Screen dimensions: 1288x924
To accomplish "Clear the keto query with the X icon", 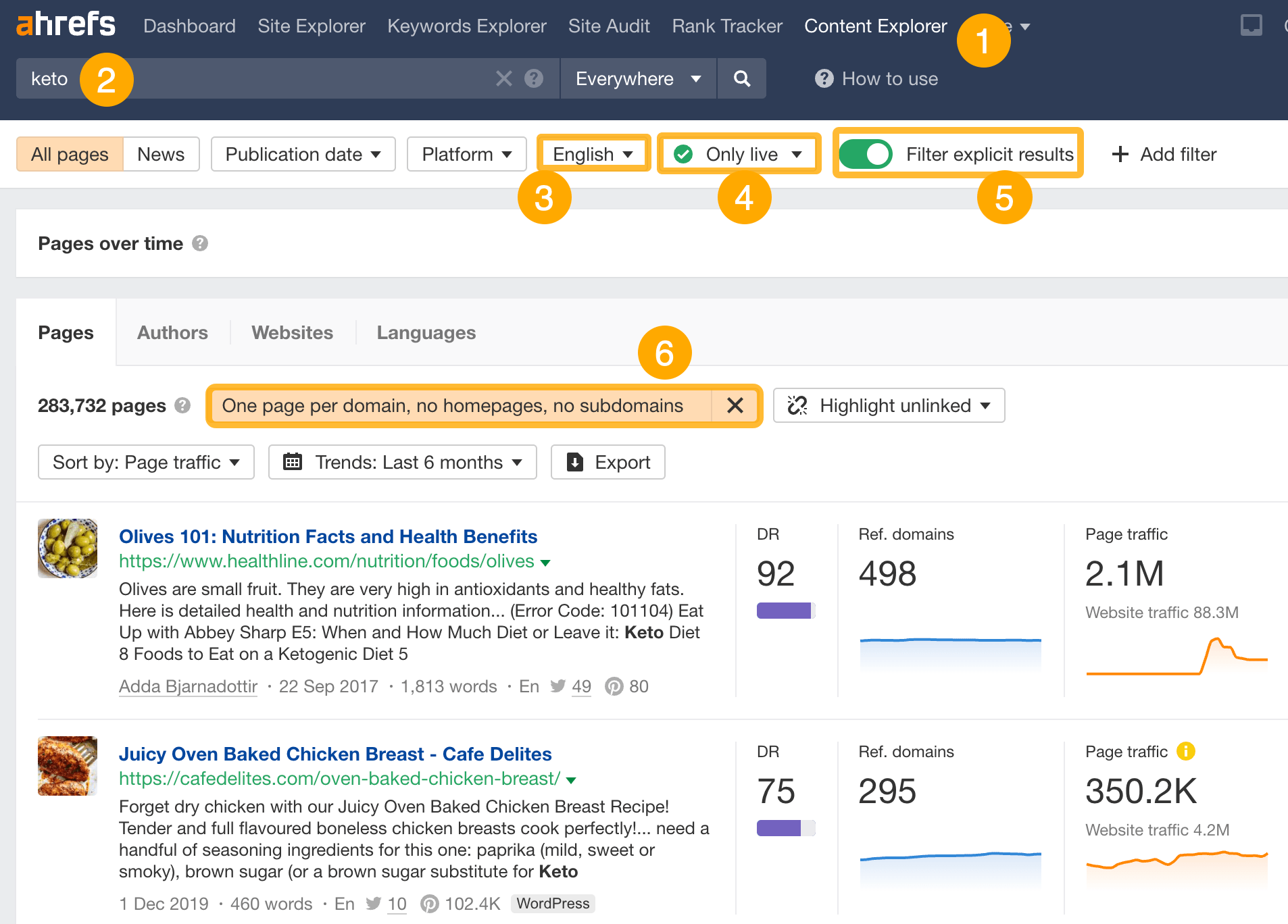I will [x=503, y=78].
